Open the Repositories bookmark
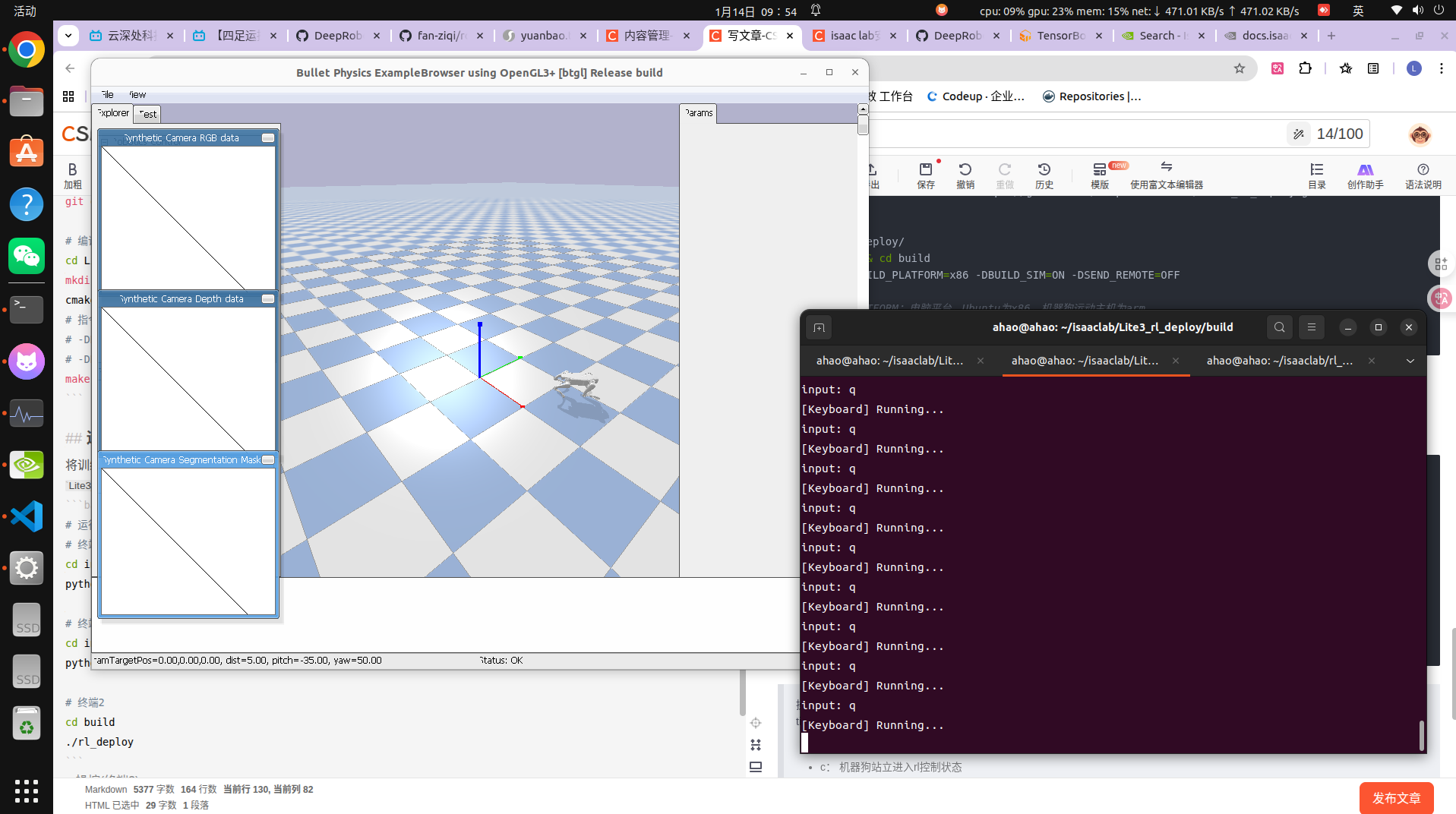Image resolution: width=1456 pixels, height=814 pixels. click(1091, 96)
